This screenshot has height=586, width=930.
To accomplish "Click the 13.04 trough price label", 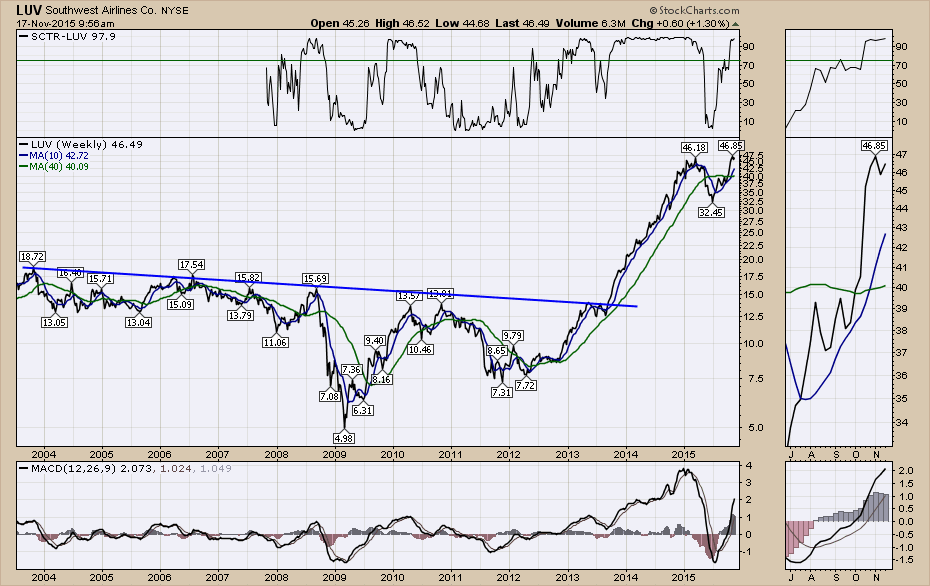I will 138,322.
